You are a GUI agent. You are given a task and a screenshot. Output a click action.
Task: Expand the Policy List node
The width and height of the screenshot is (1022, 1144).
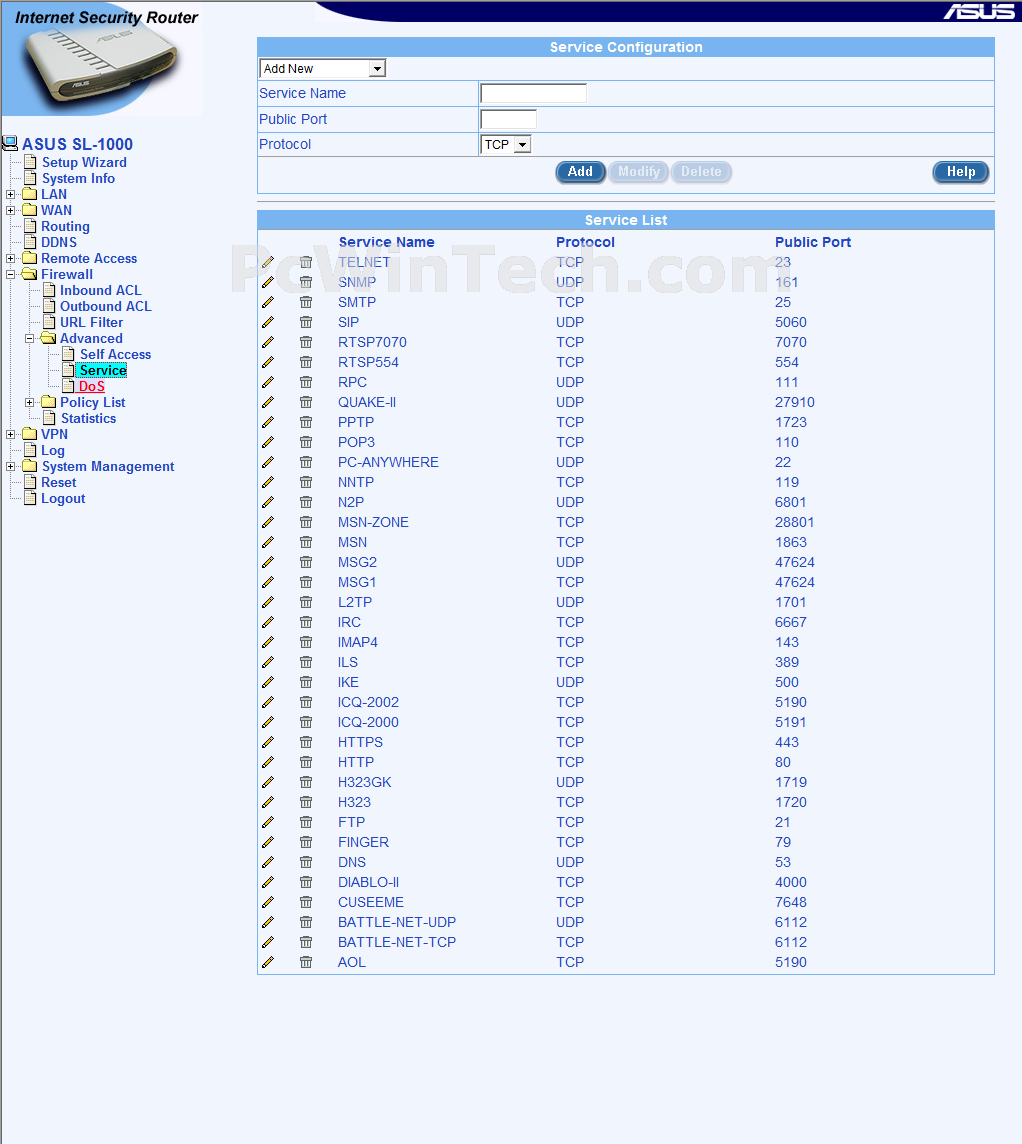29,403
